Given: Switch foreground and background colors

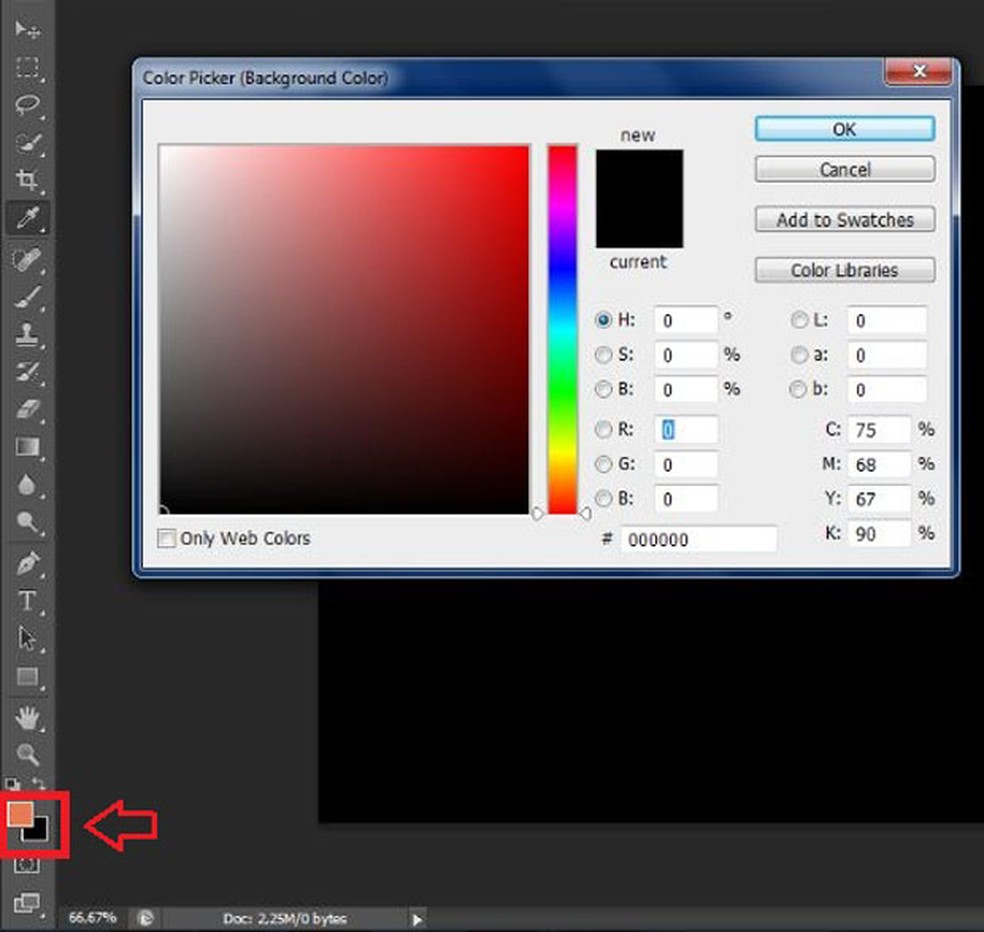Looking at the screenshot, I should pyautogui.click(x=39, y=783).
